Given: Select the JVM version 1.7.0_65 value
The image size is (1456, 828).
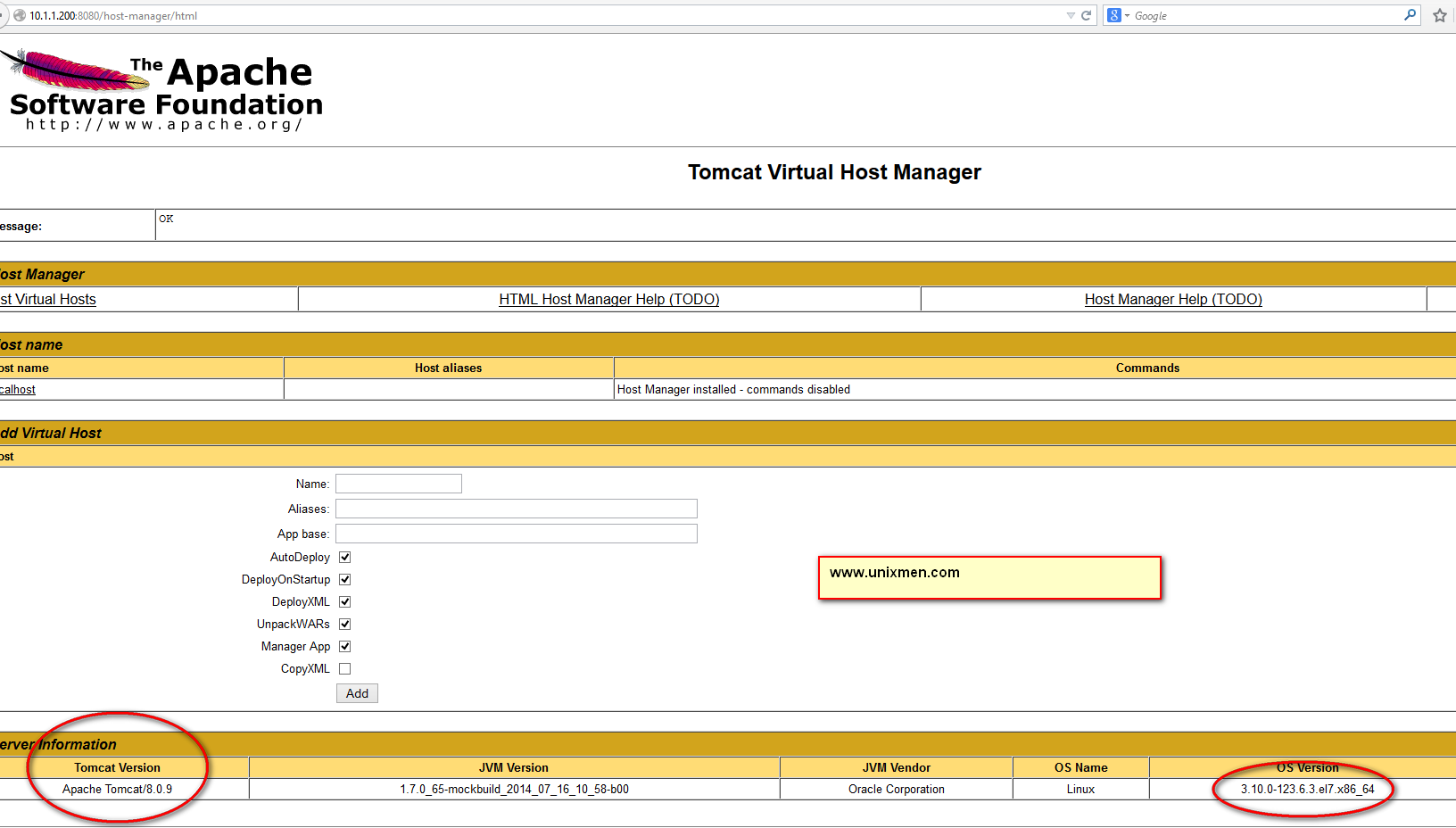Looking at the screenshot, I should click(514, 790).
